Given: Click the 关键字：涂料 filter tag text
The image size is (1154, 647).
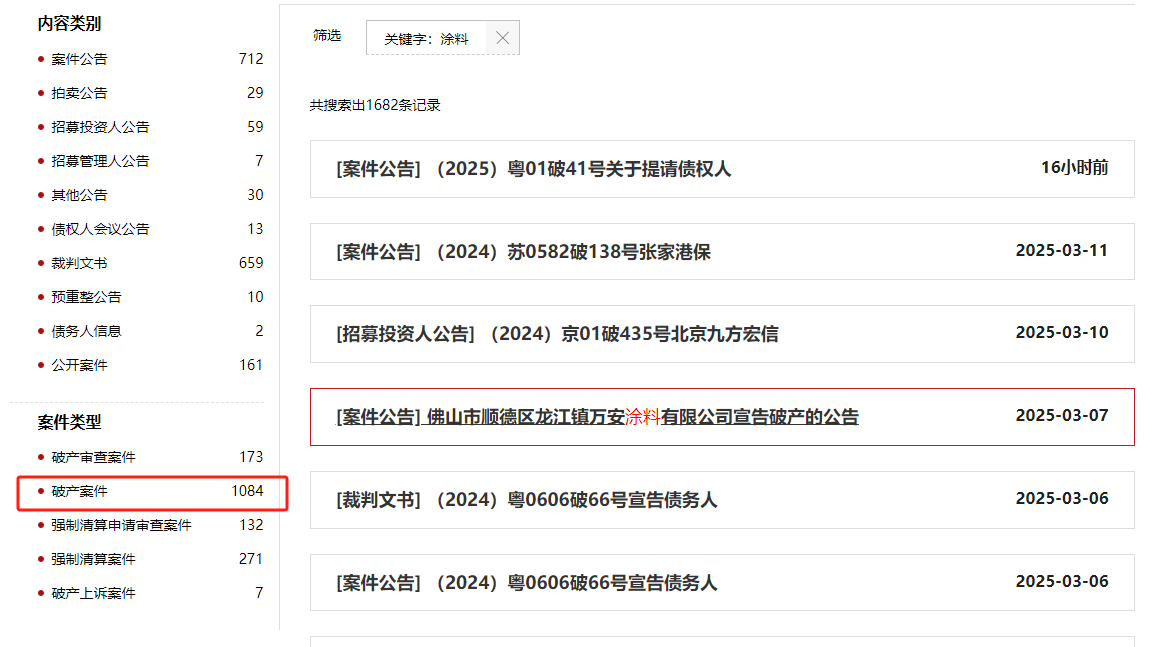Looking at the screenshot, I should tap(426, 39).
